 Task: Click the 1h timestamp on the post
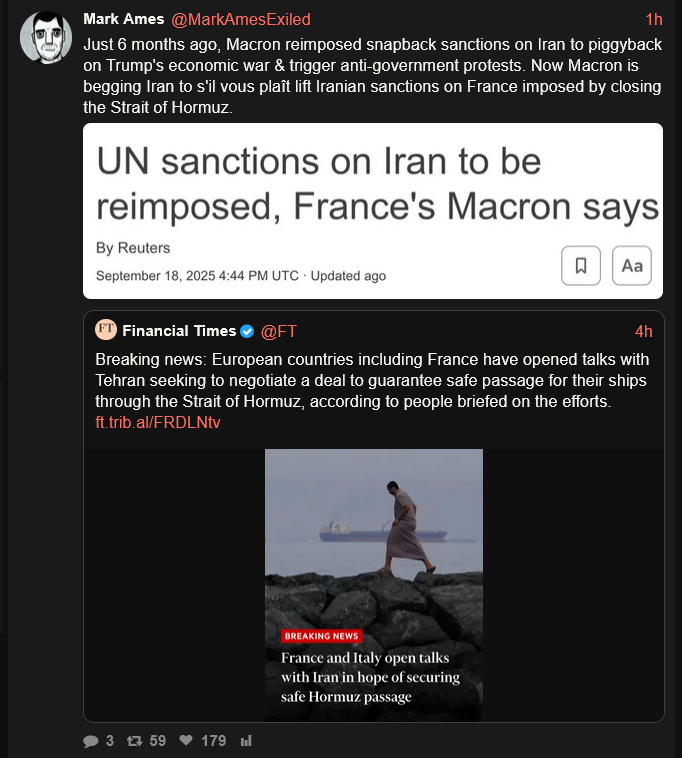[x=654, y=19]
